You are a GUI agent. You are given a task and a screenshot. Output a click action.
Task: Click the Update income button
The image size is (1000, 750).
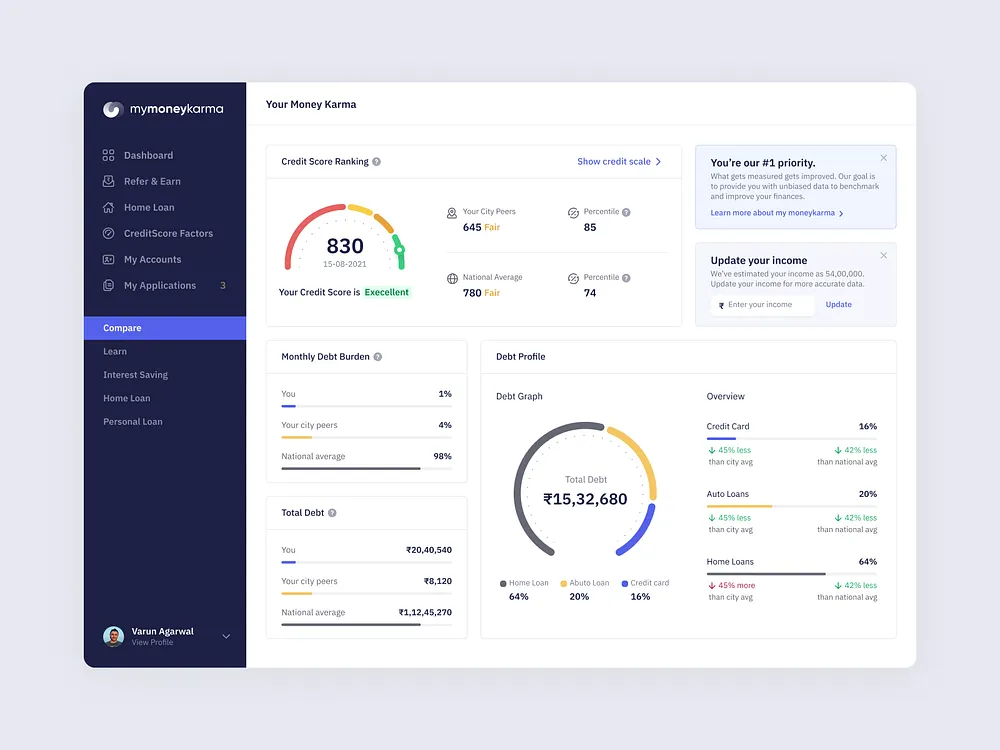[x=838, y=304]
